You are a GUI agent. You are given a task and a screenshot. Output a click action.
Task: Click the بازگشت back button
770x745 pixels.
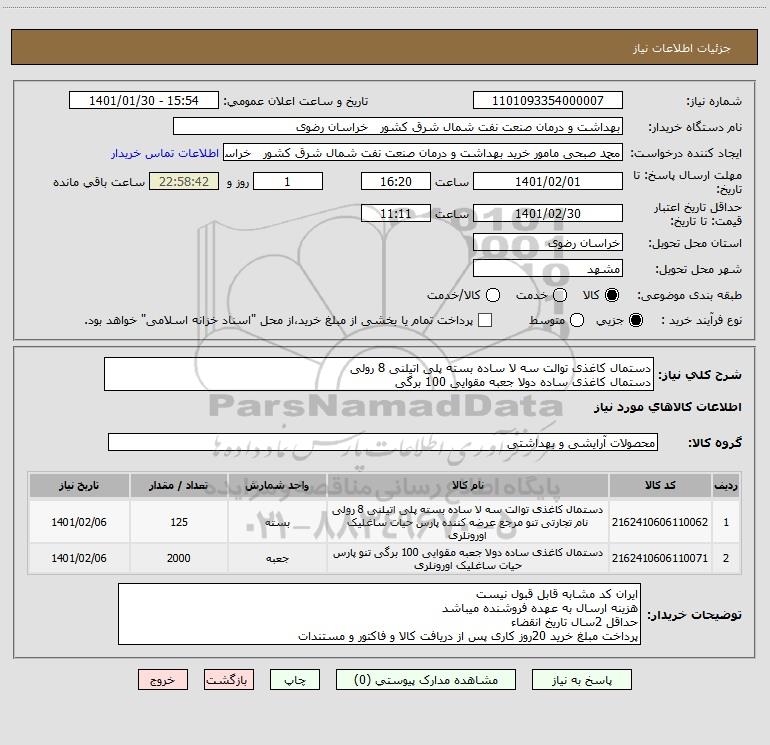tap(229, 680)
